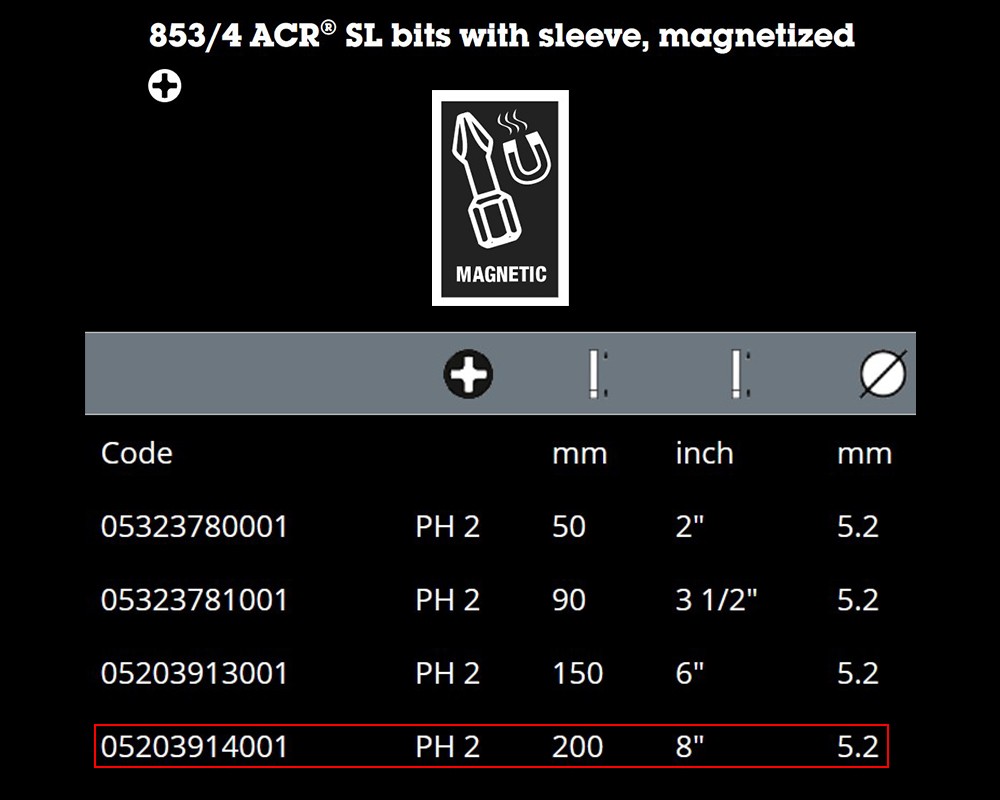Viewport: 1000px width, 800px height.
Task: Click the "mm" header under the diameter symbol
Action: click(864, 454)
